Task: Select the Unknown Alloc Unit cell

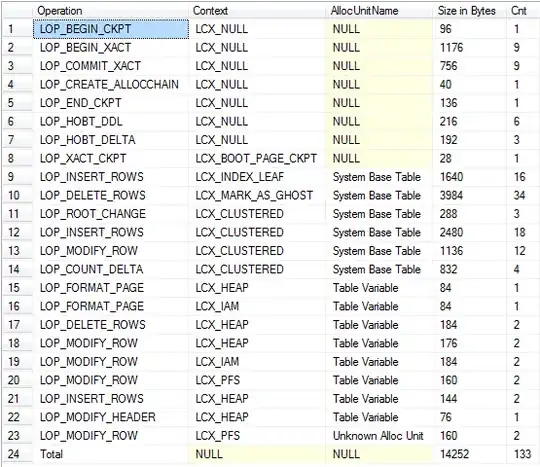Action: point(379,436)
